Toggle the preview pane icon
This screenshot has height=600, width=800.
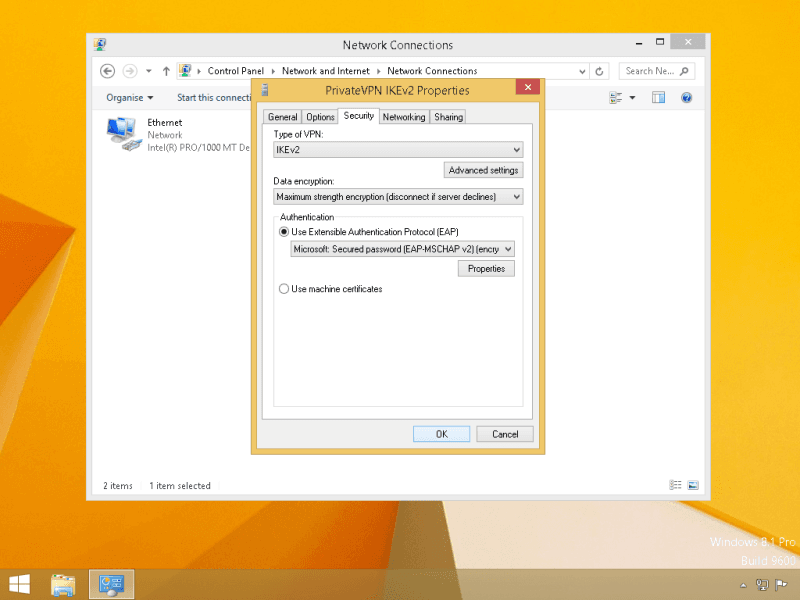pos(659,98)
